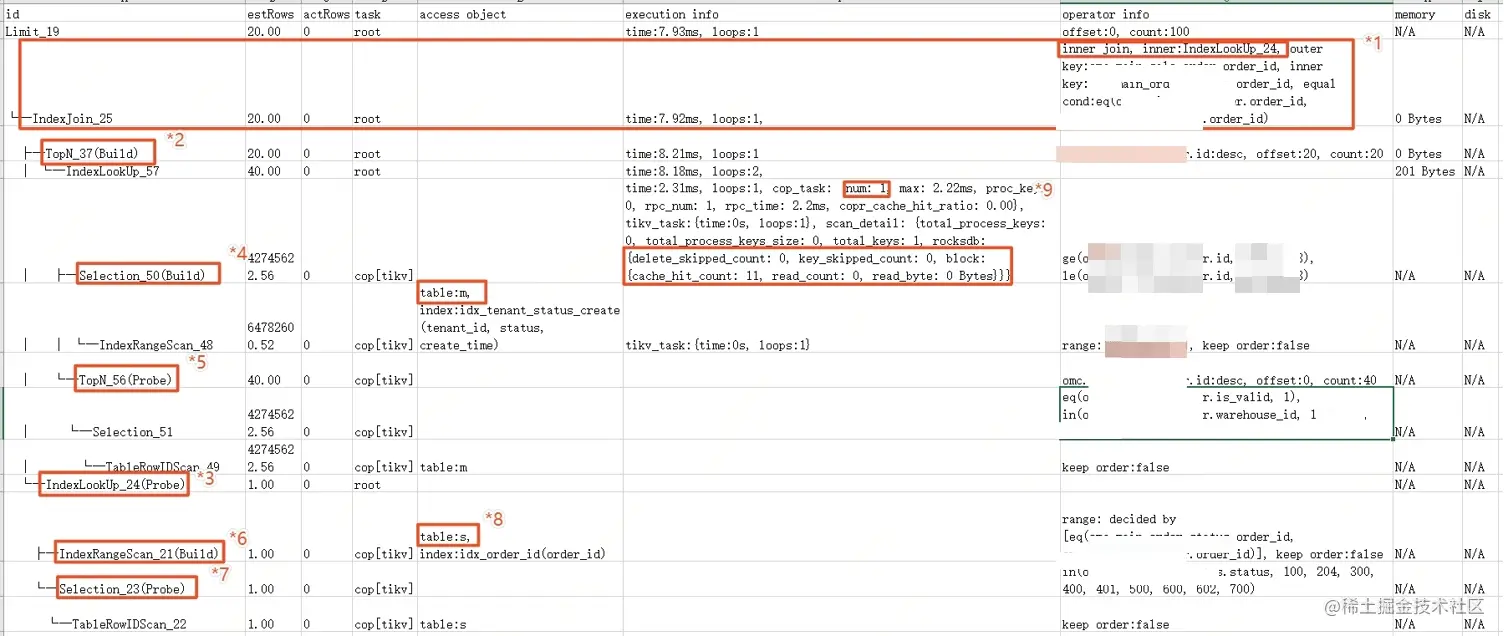Click the Limit_19 id cell
Screen dimensions: 1504x636
point(124,31)
